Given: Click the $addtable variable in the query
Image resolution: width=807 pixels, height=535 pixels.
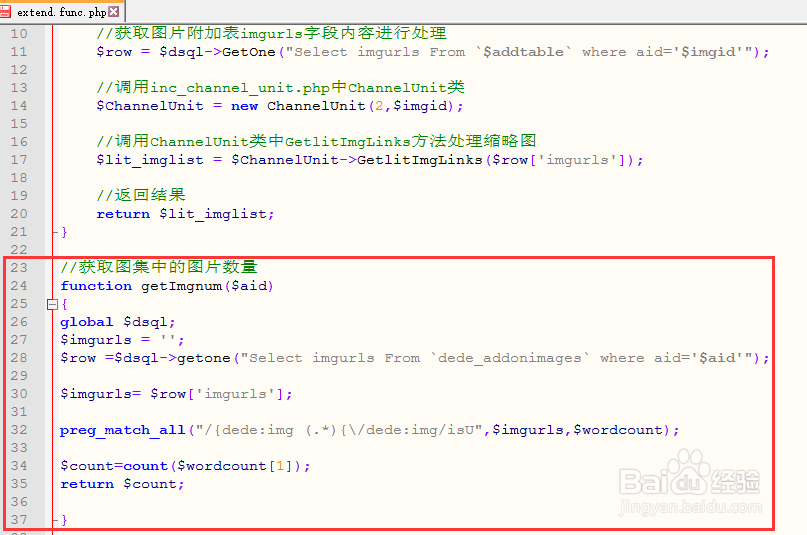Looking at the screenshot, I should point(523,52).
